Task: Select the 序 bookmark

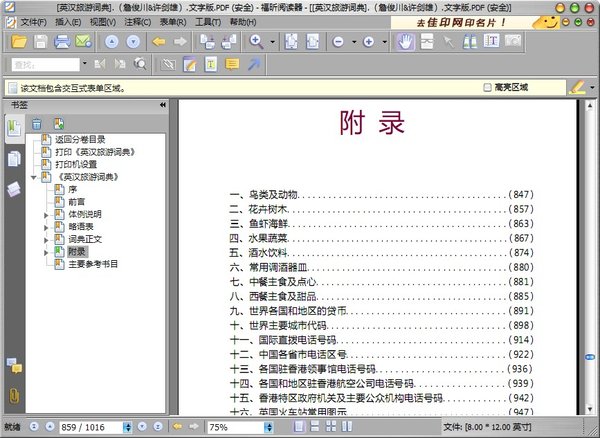Action: (73, 189)
